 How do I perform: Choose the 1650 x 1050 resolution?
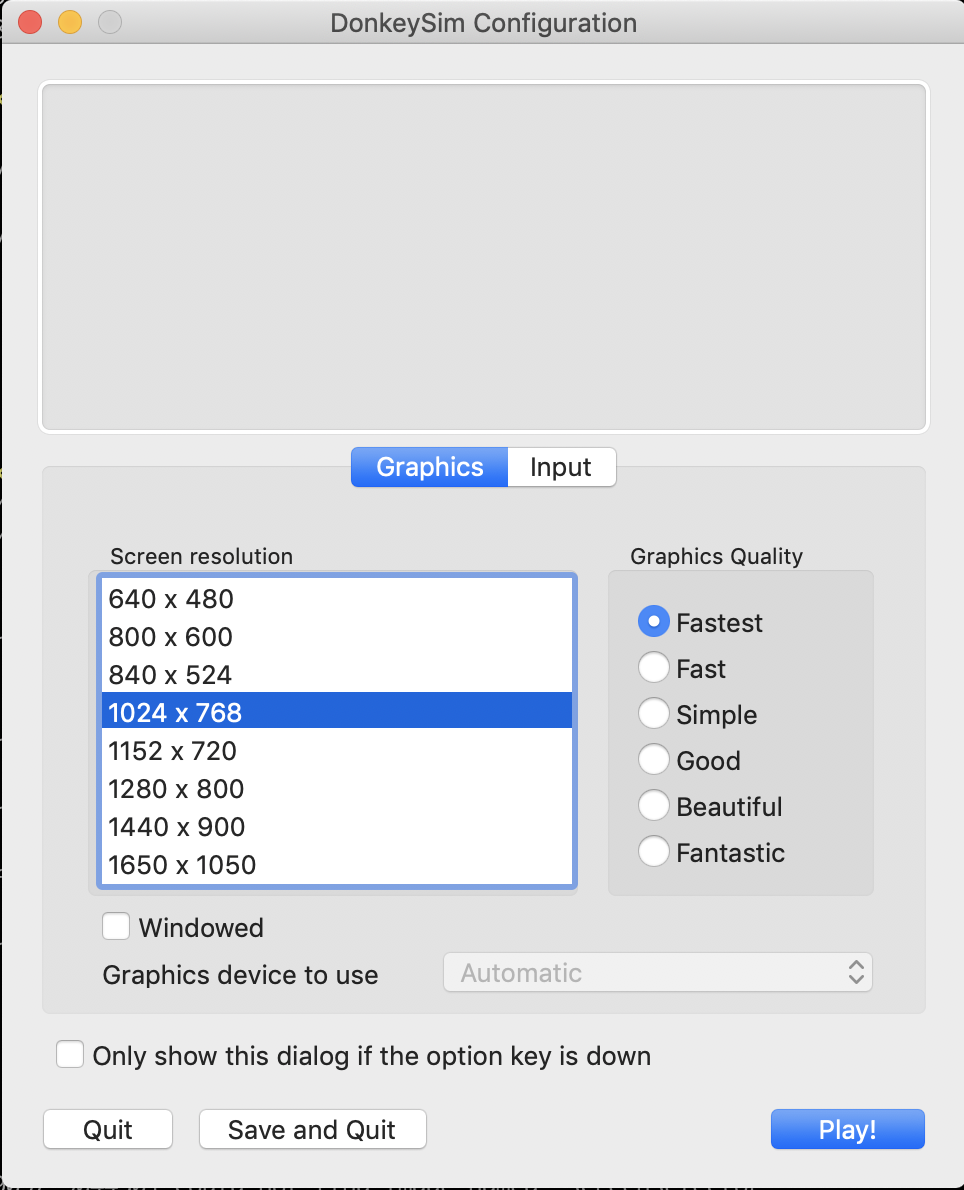[182, 865]
